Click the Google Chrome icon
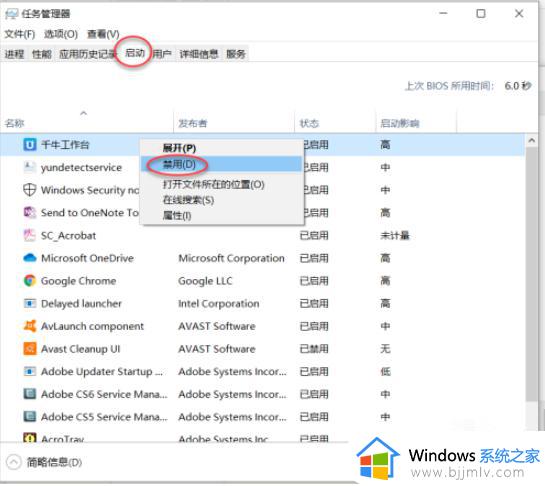 click(x=30, y=281)
